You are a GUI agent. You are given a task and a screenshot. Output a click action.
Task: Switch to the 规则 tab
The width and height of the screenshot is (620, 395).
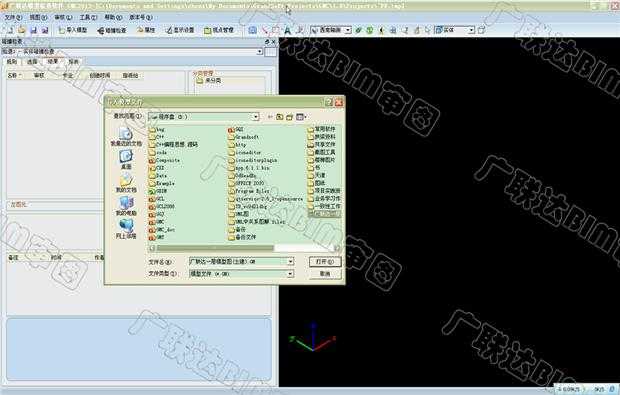[x=12, y=62]
